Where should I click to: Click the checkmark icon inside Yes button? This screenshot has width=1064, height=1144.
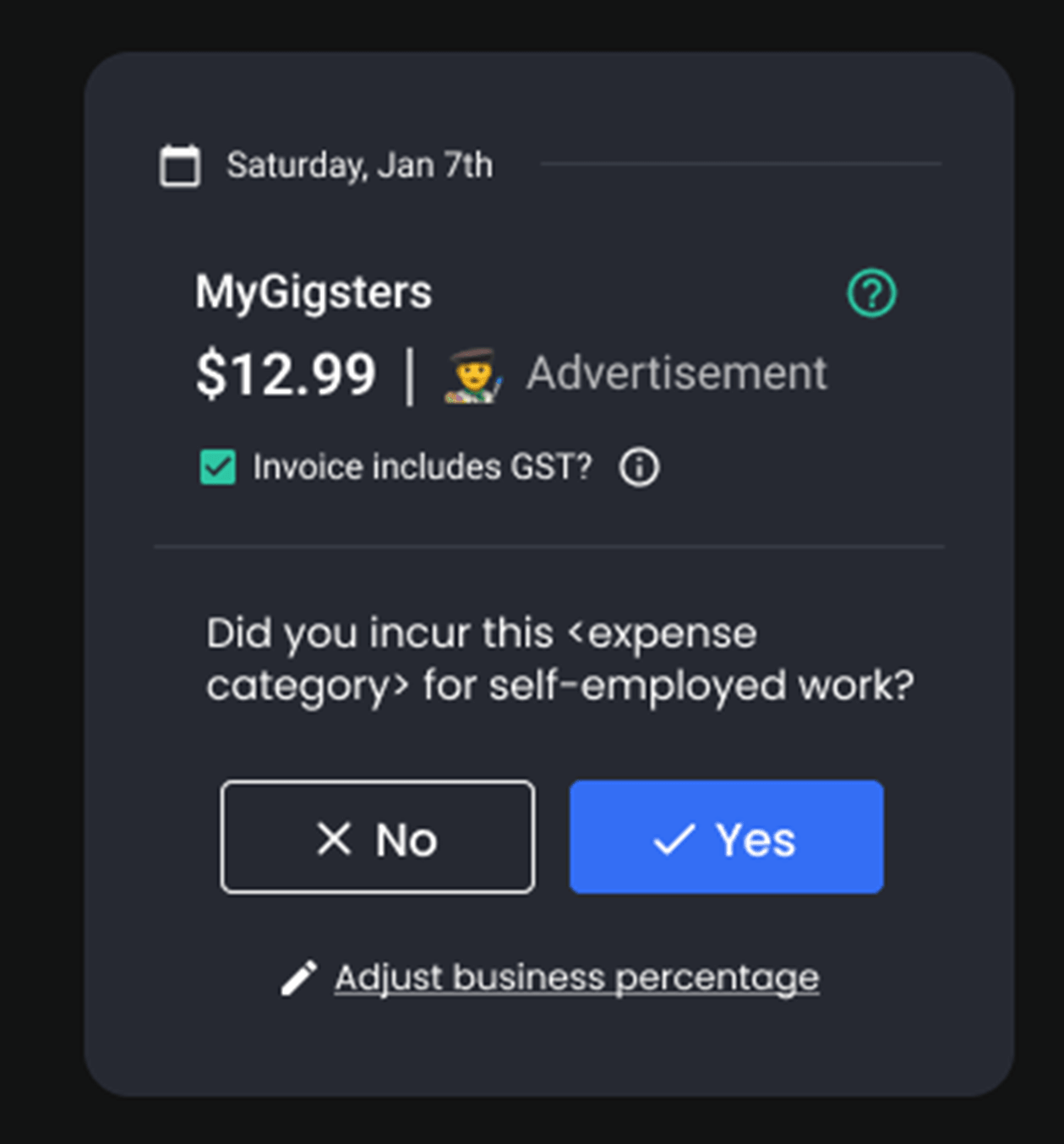[674, 840]
